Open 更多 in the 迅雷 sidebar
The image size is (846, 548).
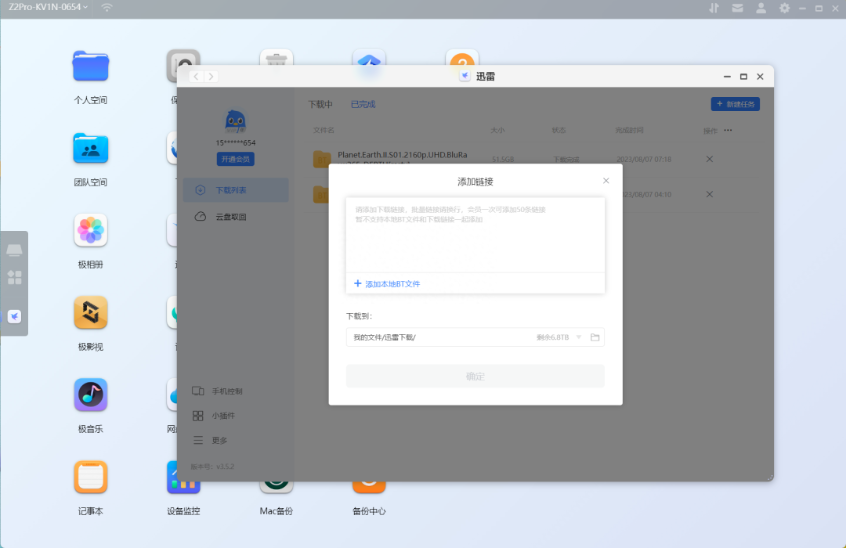210,440
